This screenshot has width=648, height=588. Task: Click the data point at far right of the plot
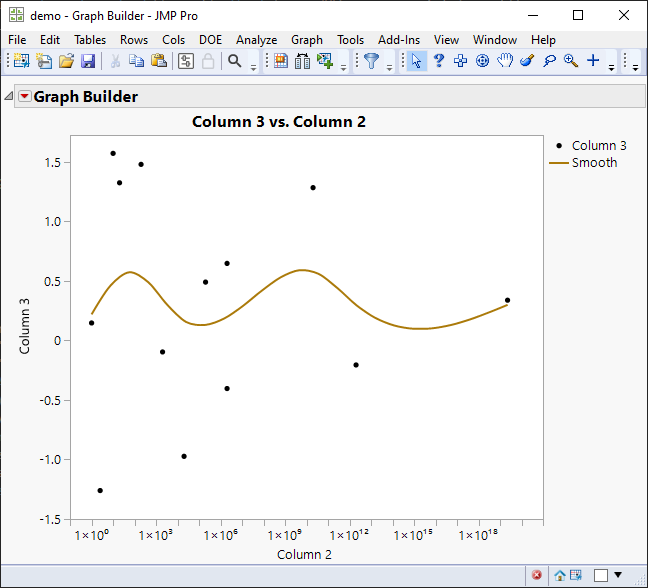tap(507, 300)
